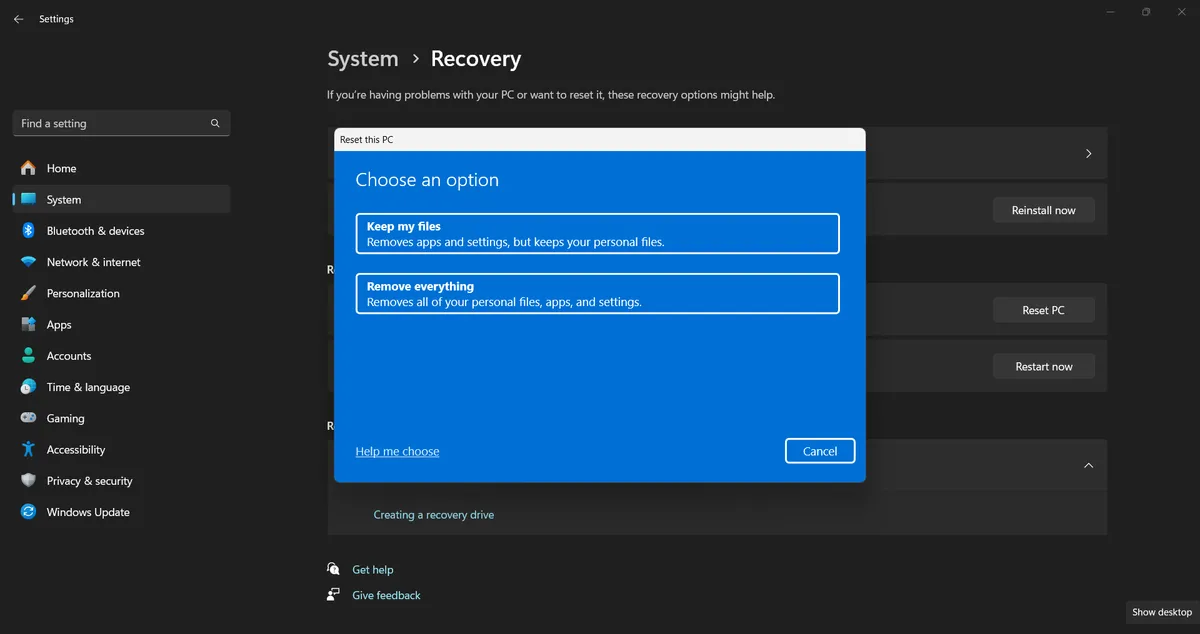Open the Personalization settings page
Viewport: 1200px width, 634px height.
pyautogui.click(x=121, y=293)
